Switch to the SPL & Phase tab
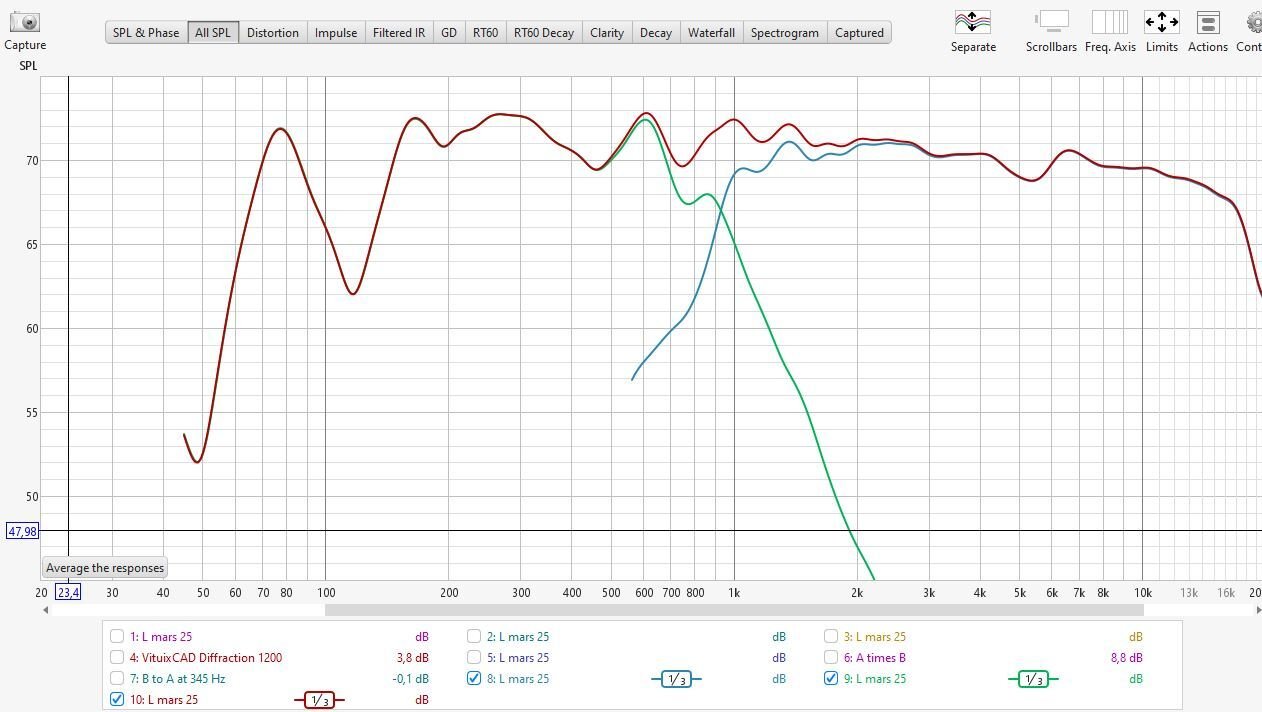Viewport: 1262px width, 712px height. click(146, 32)
